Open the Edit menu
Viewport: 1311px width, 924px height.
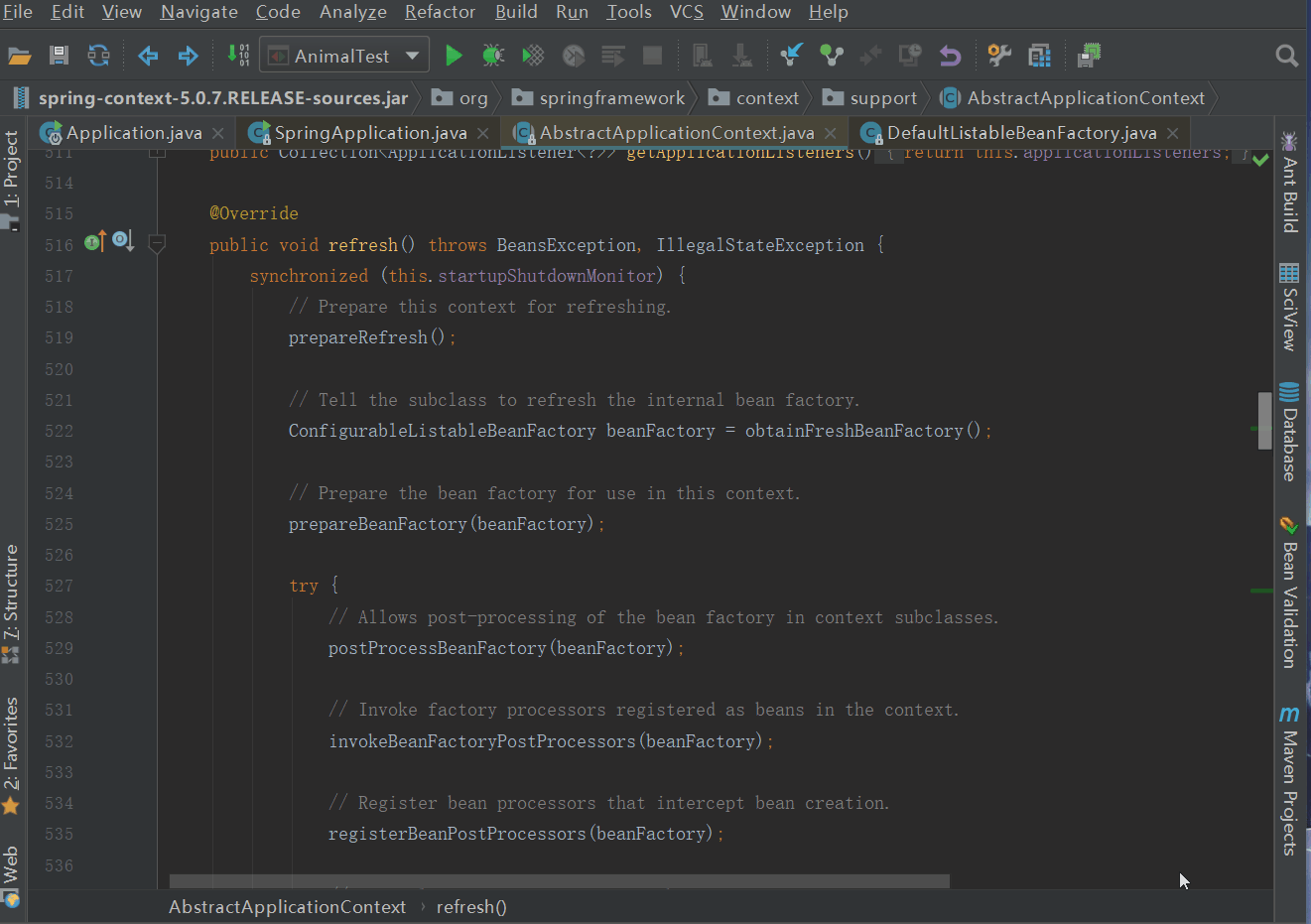click(67, 12)
